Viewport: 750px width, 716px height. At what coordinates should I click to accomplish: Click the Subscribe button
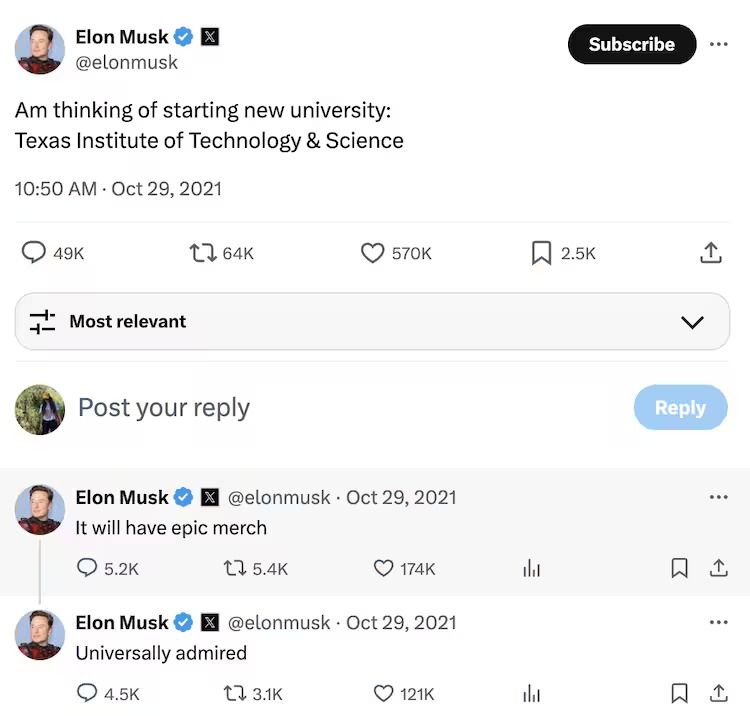[x=631, y=44]
